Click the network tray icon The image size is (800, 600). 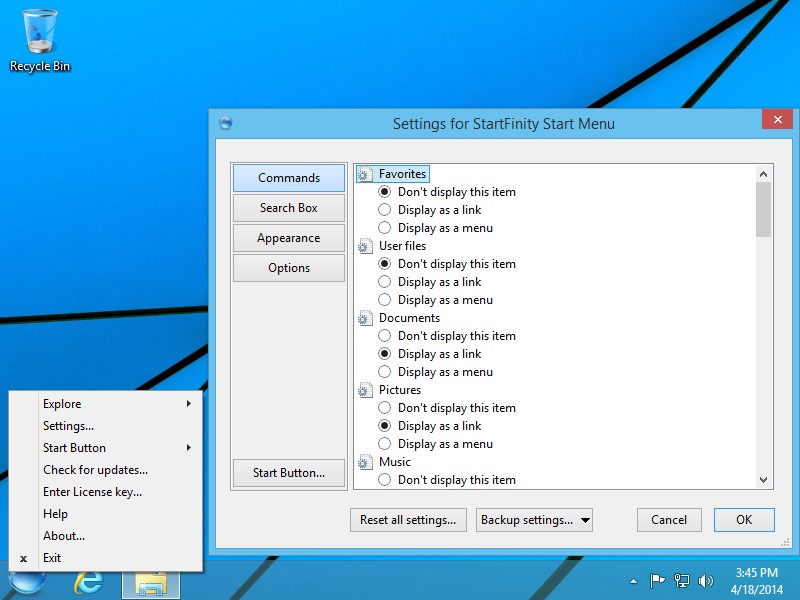tap(682, 581)
